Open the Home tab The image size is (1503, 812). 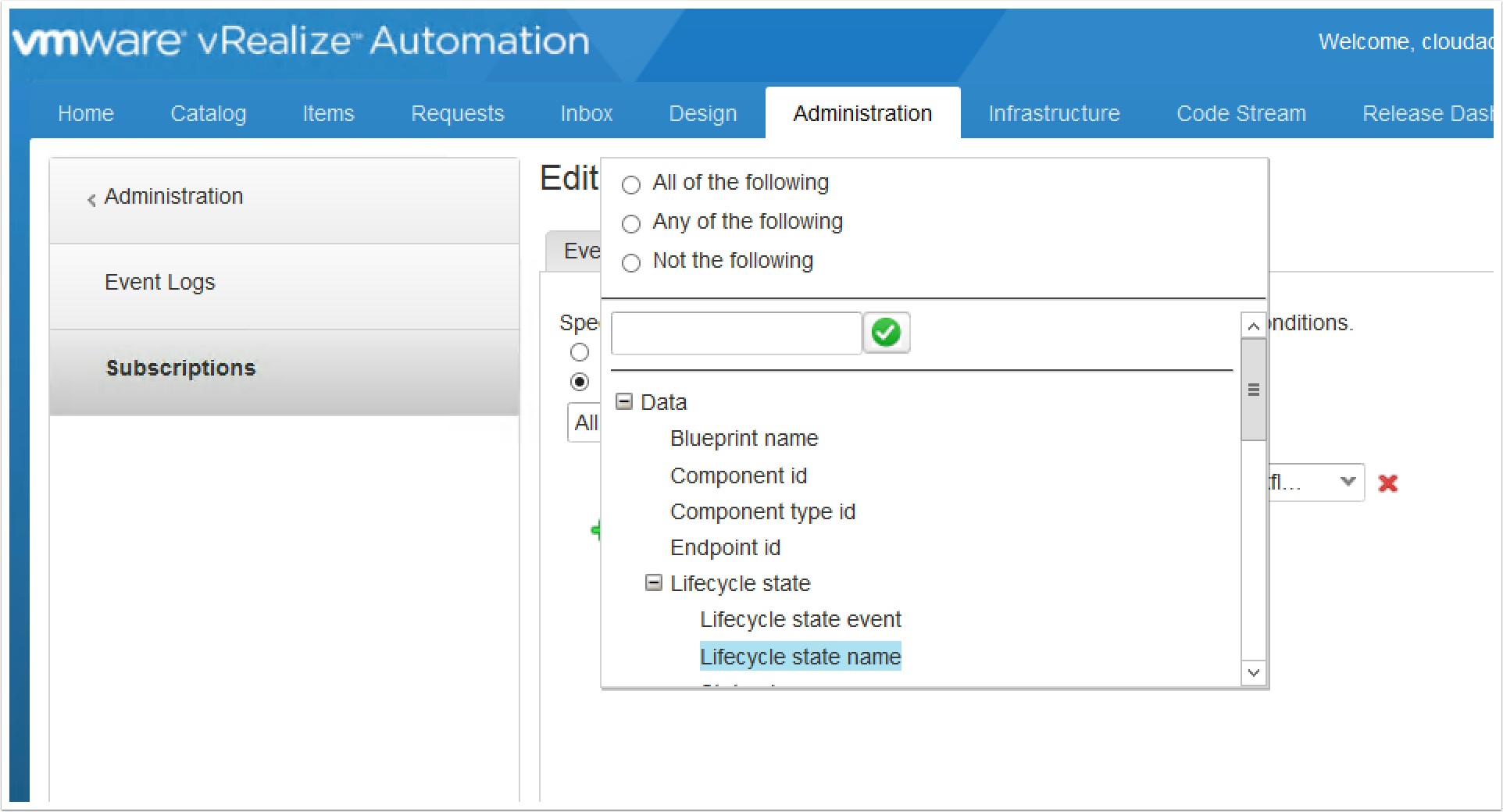[x=86, y=113]
